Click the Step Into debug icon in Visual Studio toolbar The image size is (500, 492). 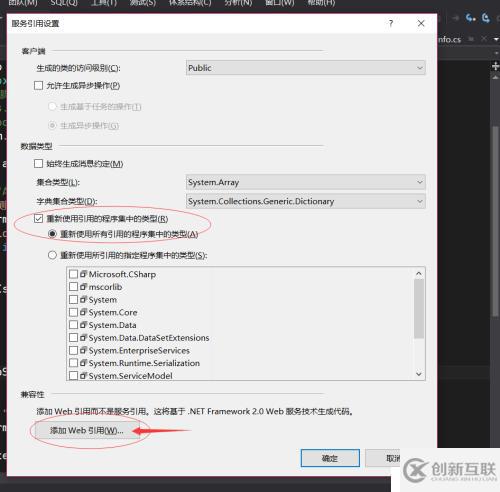[x=470, y=18]
